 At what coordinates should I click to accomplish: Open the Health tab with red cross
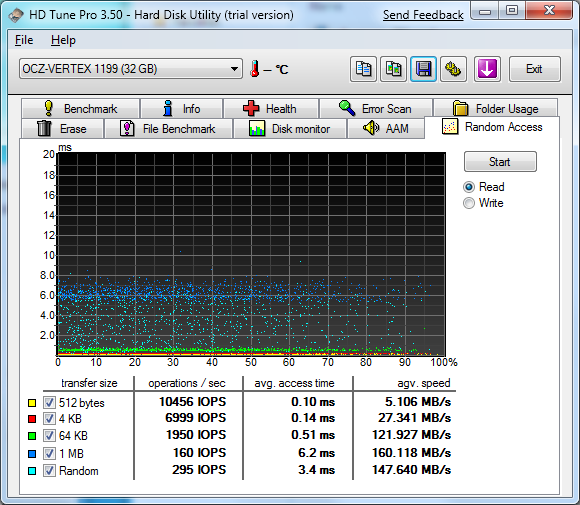(271, 109)
